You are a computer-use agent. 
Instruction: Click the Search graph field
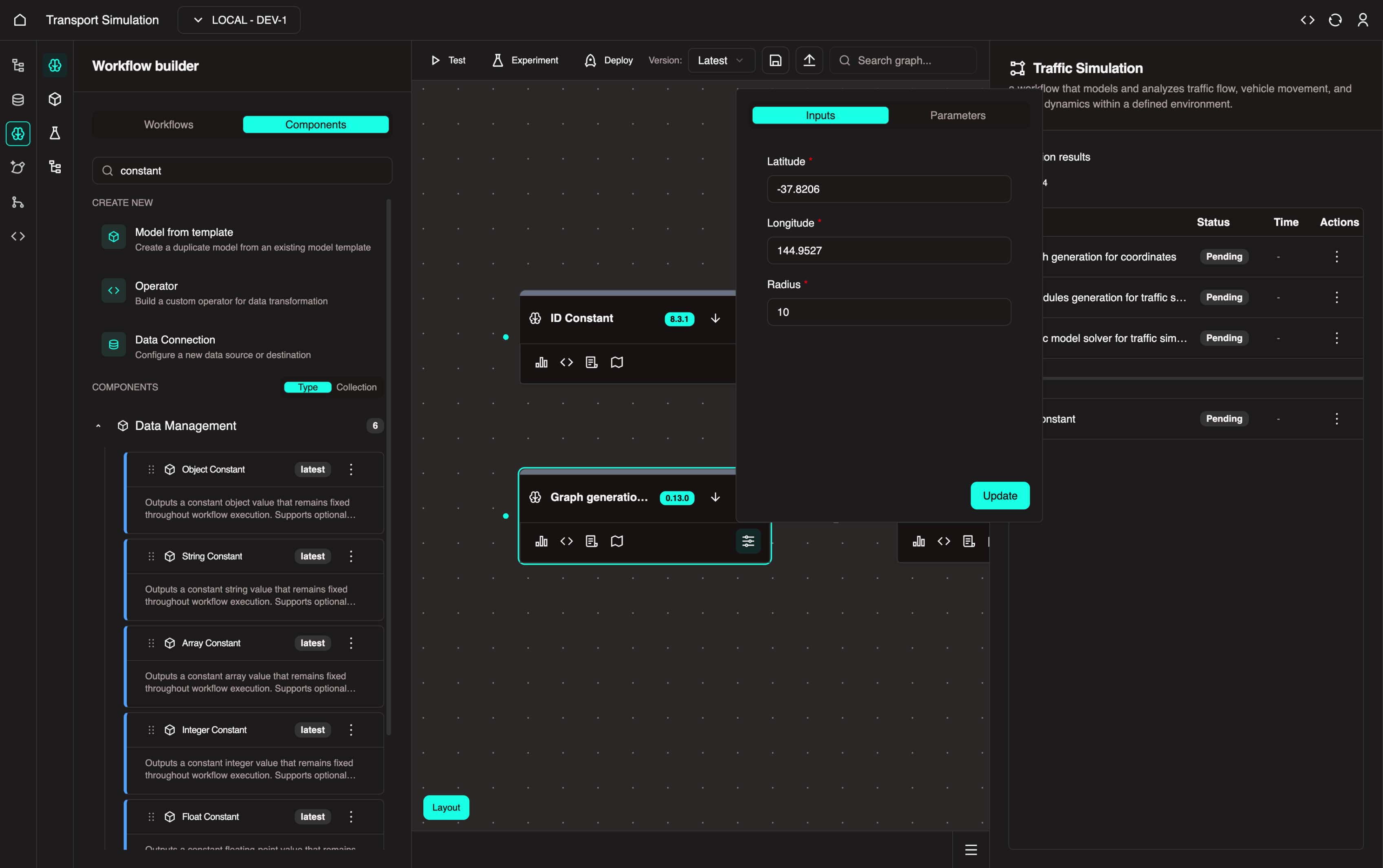point(903,60)
